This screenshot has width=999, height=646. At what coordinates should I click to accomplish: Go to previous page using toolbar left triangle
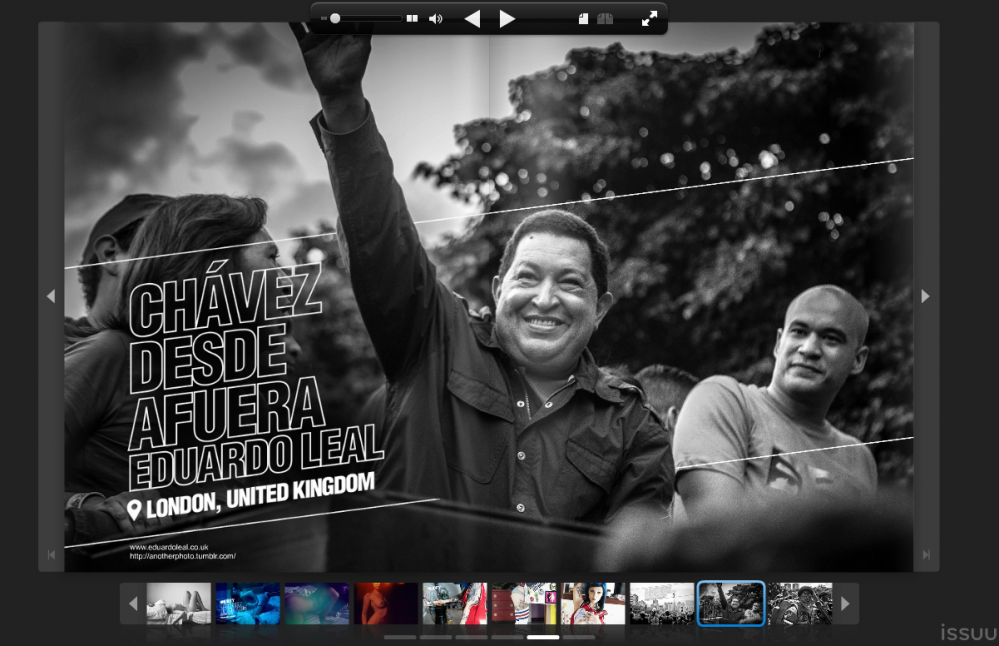(x=472, y=18)
